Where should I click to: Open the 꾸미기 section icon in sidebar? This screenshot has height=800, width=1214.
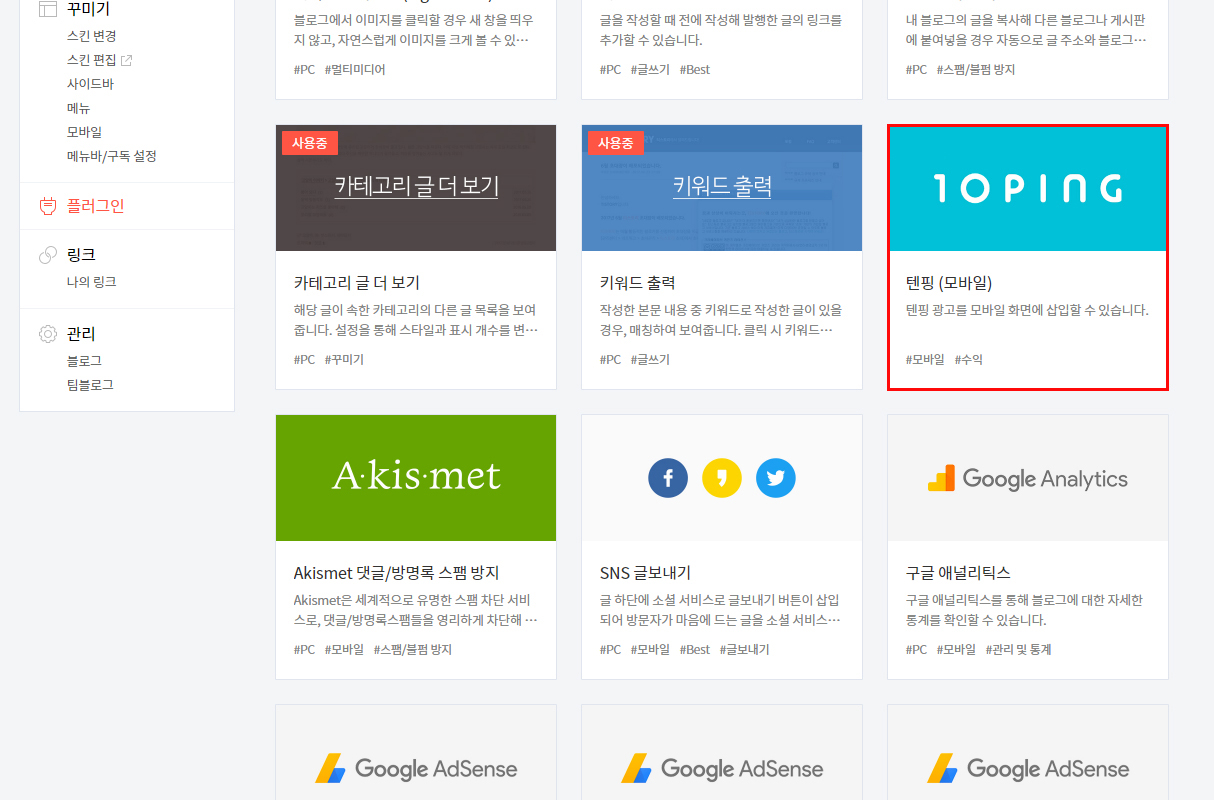coord(47,9)
